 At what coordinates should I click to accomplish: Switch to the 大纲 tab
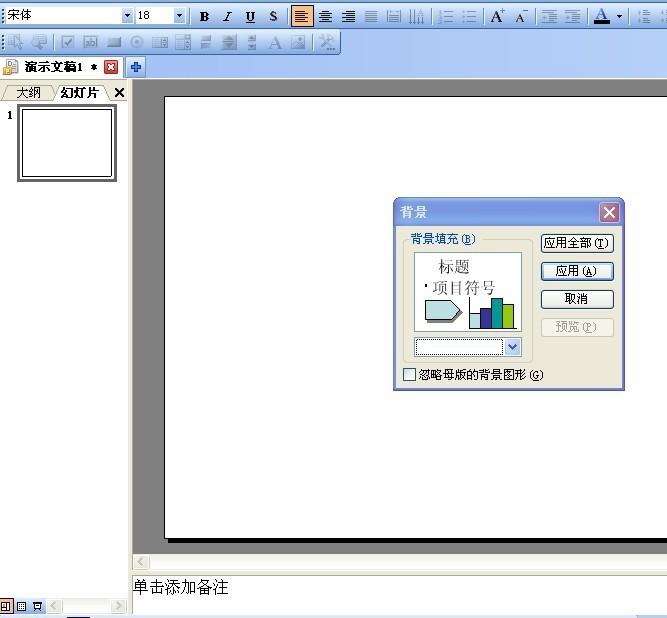27,93
